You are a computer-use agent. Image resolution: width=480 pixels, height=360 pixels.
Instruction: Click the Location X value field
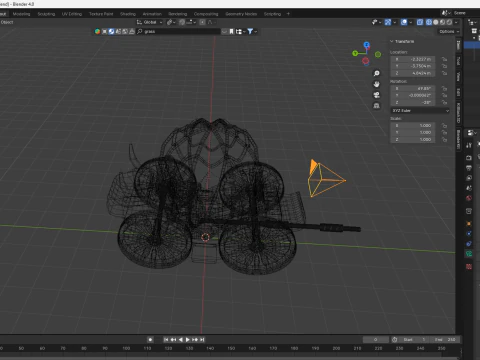[413, 59]
